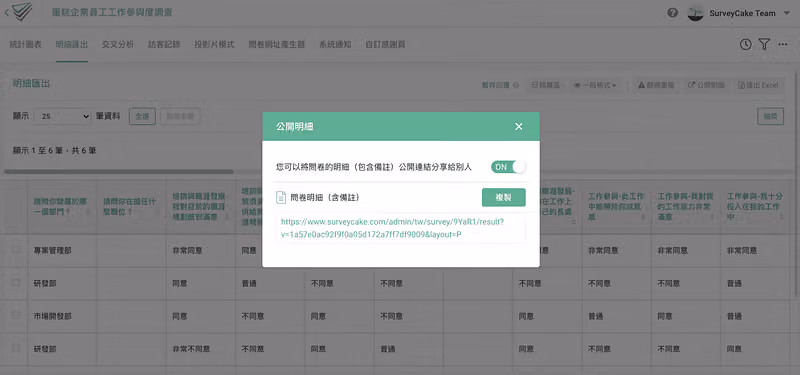Click the SurveyCake Team avatar
Viewport: 800px width, 375px height.
coord(695,13)
